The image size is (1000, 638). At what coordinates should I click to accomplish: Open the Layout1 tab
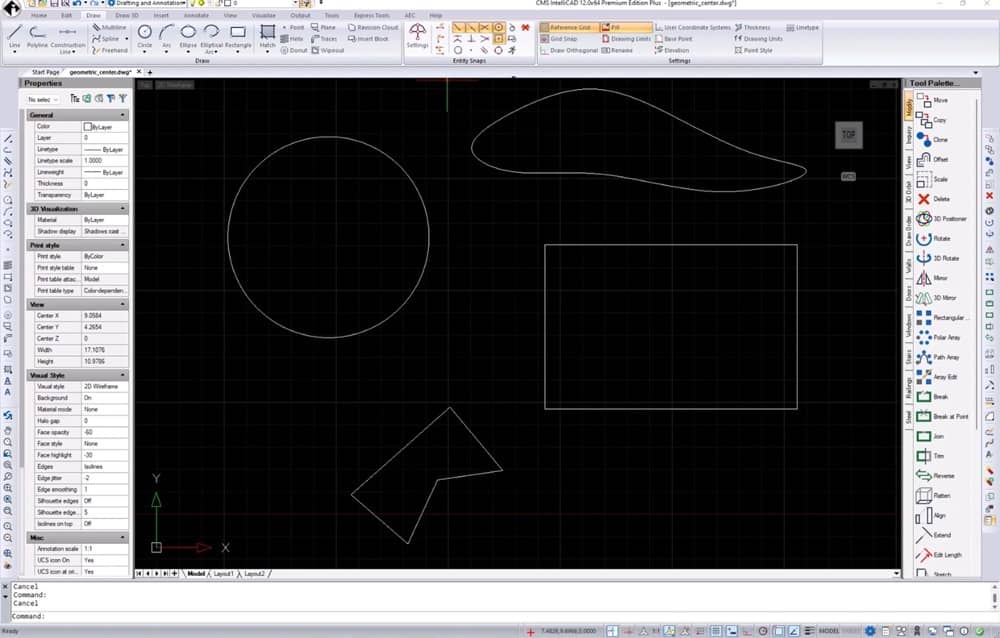pyautogui.click(x=222, y=574)
